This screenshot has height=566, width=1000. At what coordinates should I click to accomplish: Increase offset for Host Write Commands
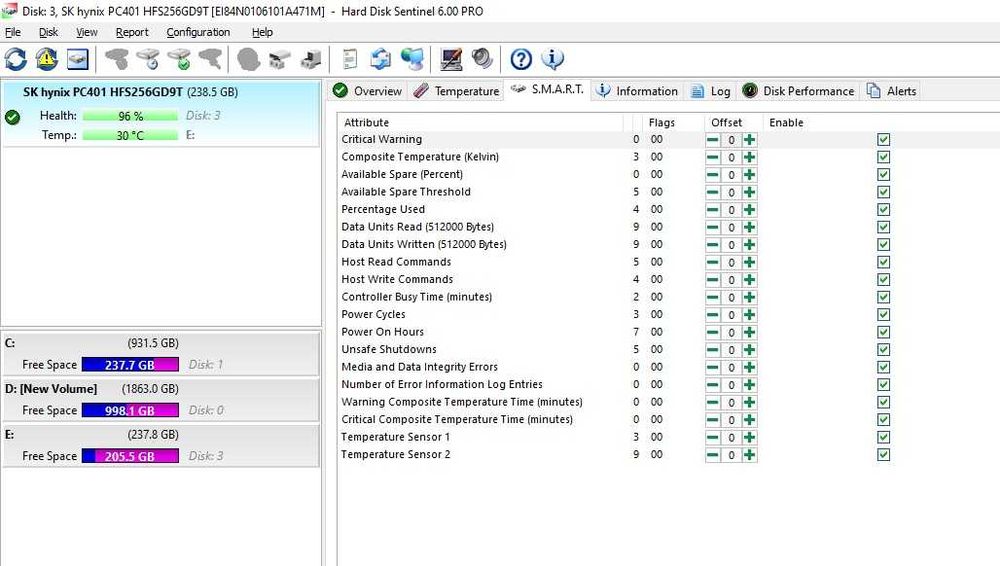pos(749,280)
